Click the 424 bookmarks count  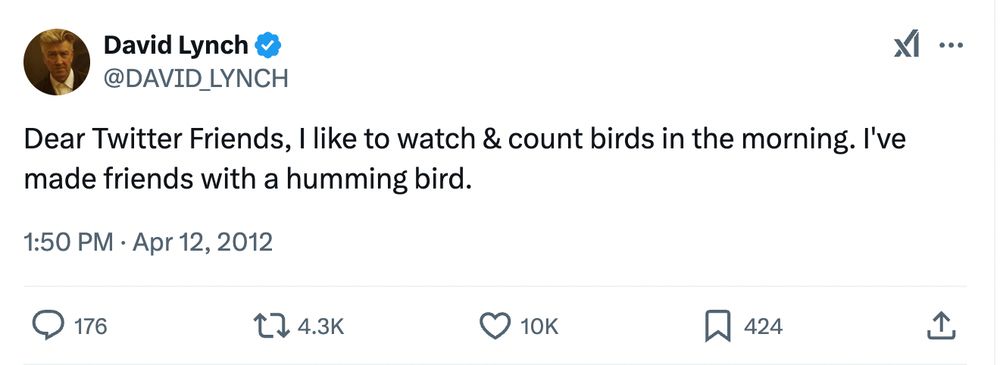click(763, 327)
